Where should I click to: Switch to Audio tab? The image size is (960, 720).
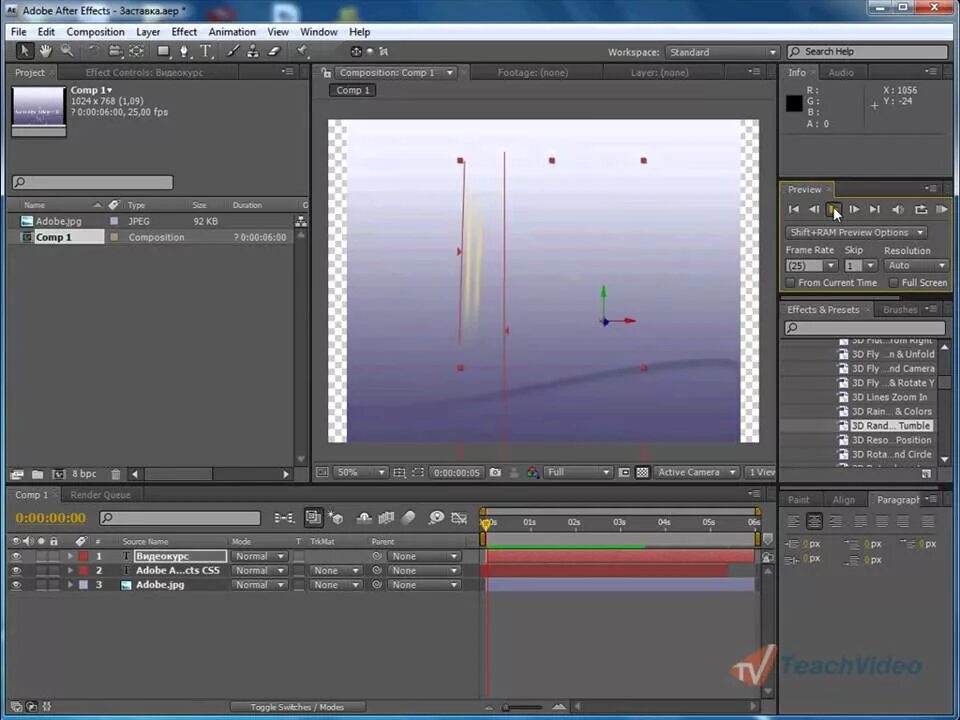[841, 72]
